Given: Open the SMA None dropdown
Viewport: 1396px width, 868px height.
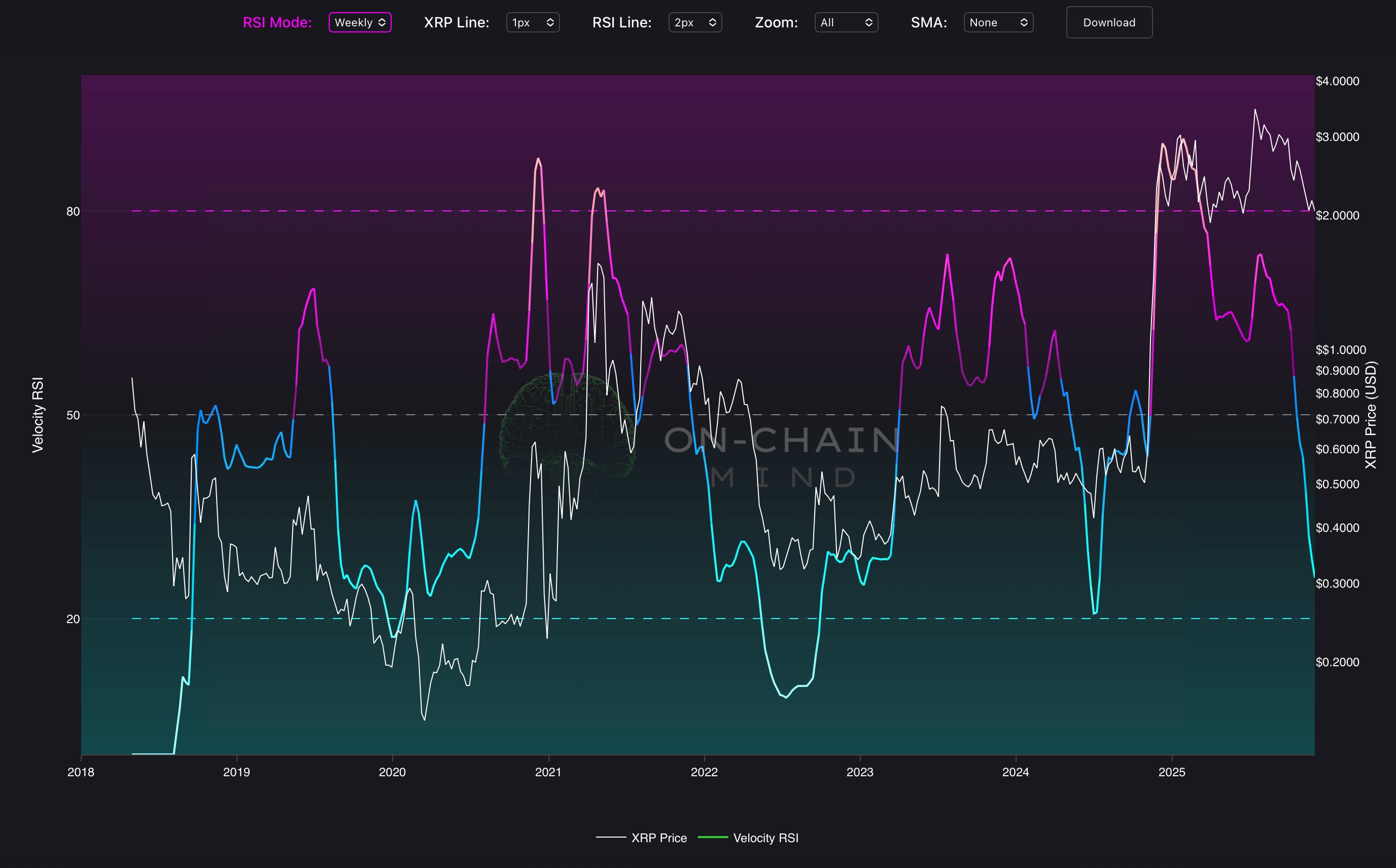Looking at the screenshot, I should click(x=997, y=22).
